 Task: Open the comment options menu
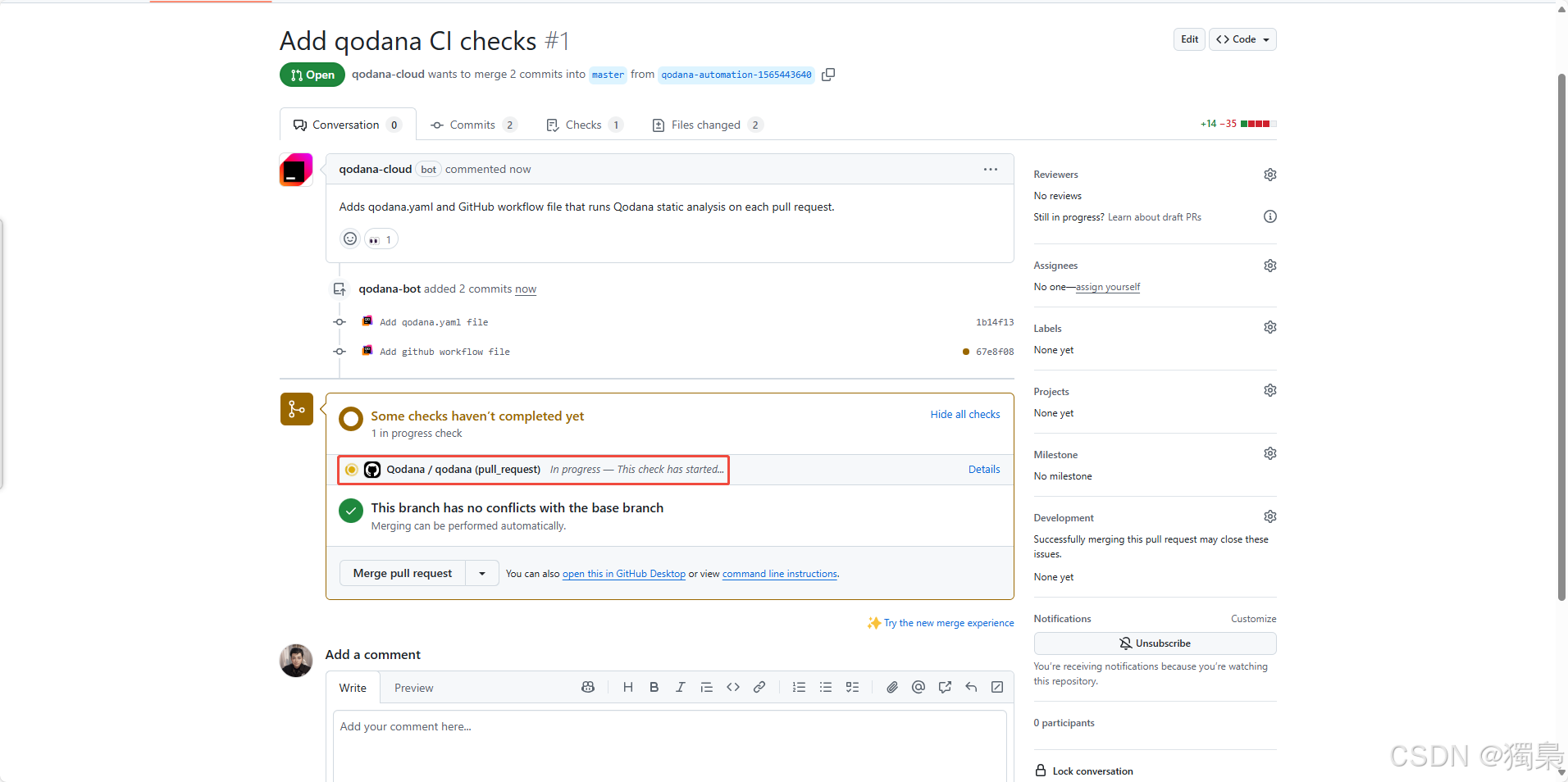tap(990, 169)
